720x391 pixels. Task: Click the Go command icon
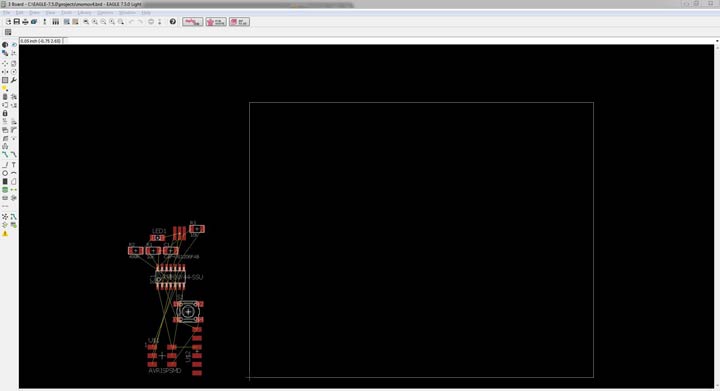[x=160, y=22]
